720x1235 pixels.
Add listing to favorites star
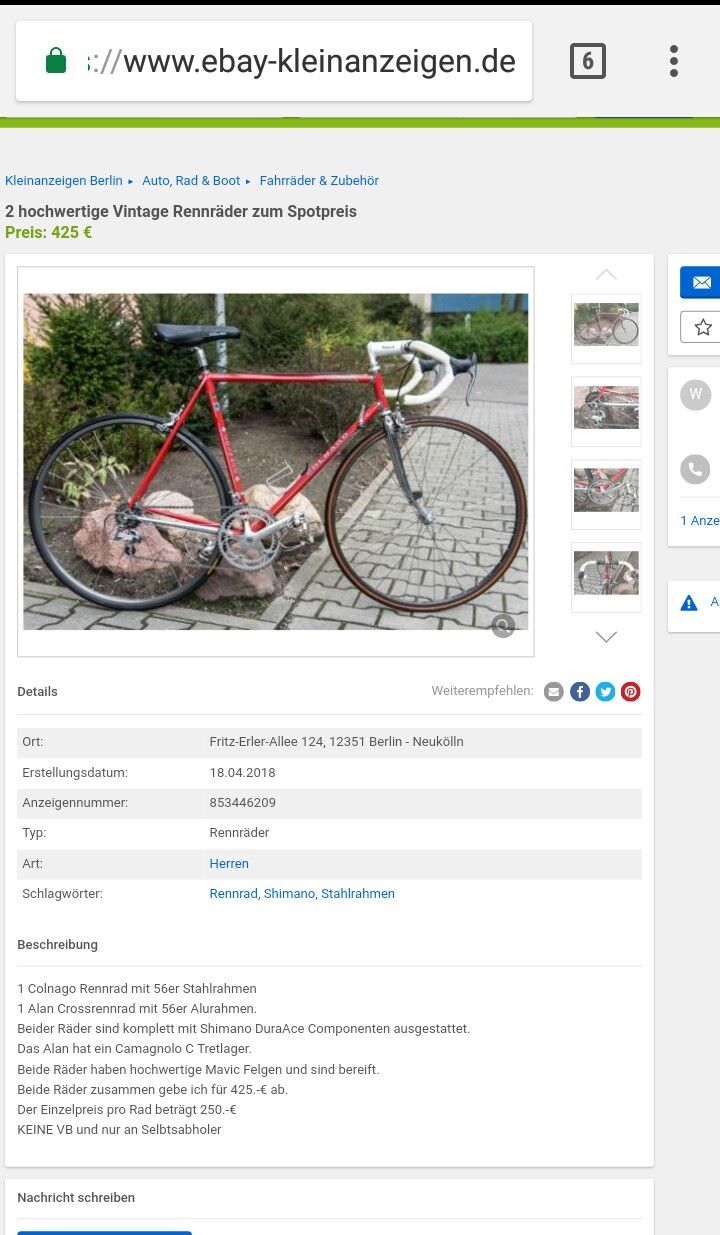coord(700,327)
